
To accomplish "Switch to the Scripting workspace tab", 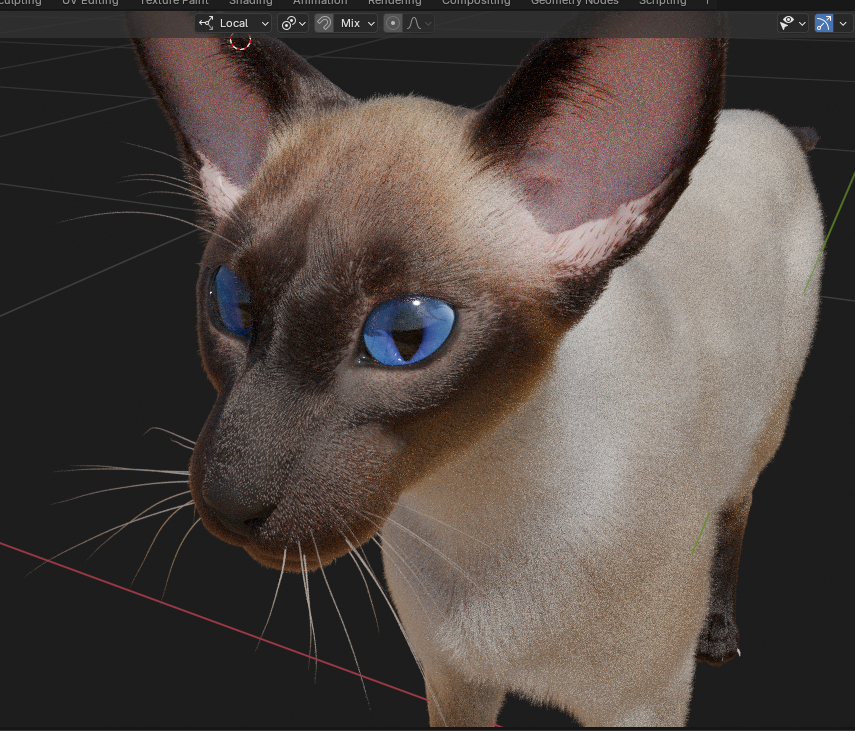I will coord(662,3).
